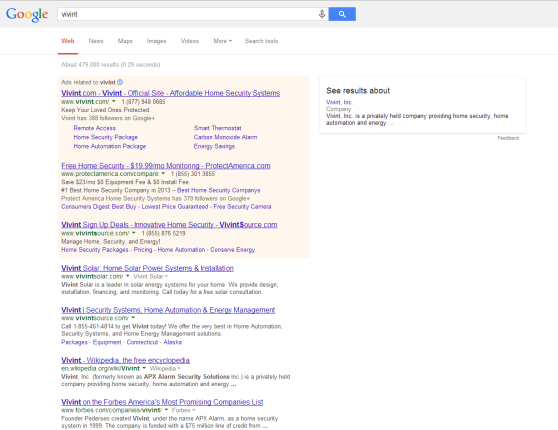Open 'Best Home Security Companys' link
This screenshot has width=558, height=430.
(x=219, y=190)
